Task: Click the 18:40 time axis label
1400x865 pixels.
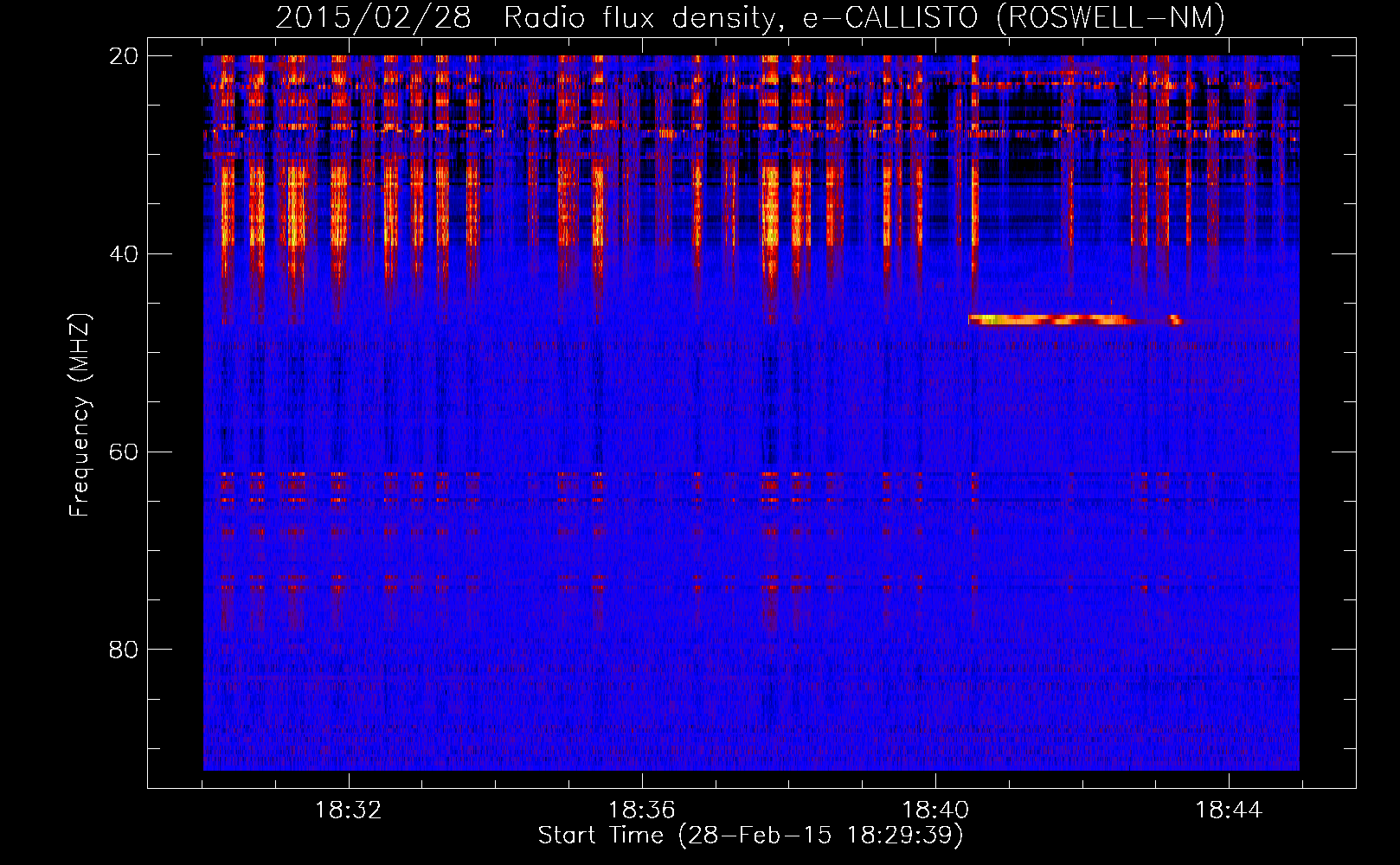Action: (x=935, y=811)
